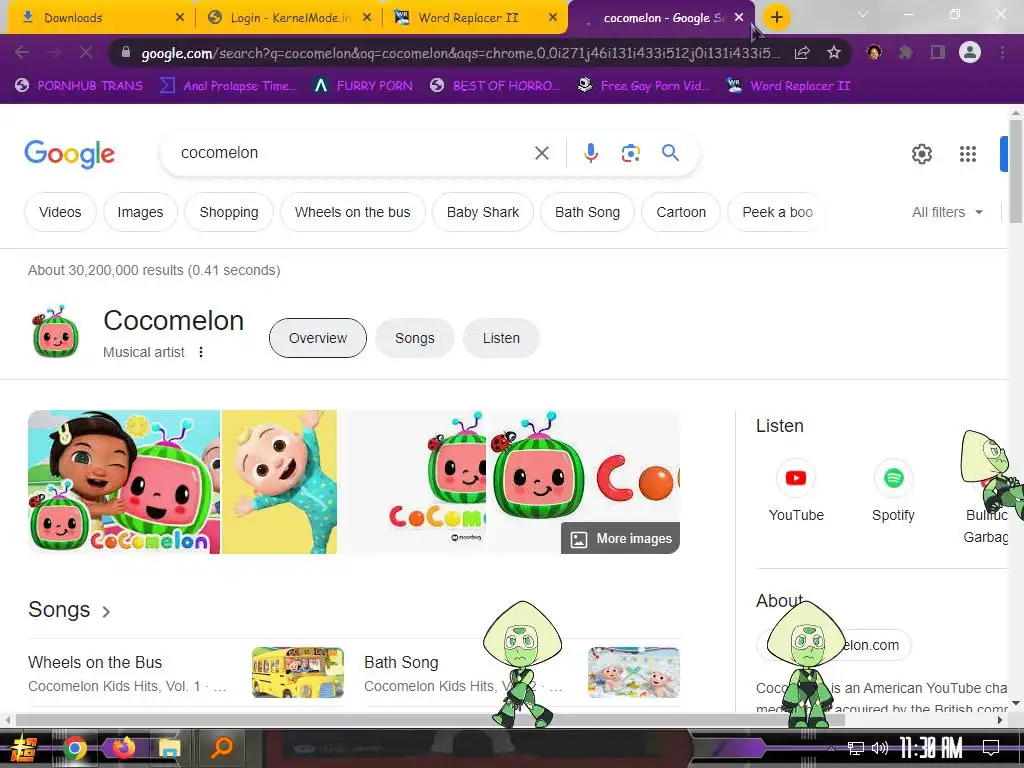Screen dimensions: 1024x768
Task: Open Chrome profile avatar menu
Action: [970, 52]
